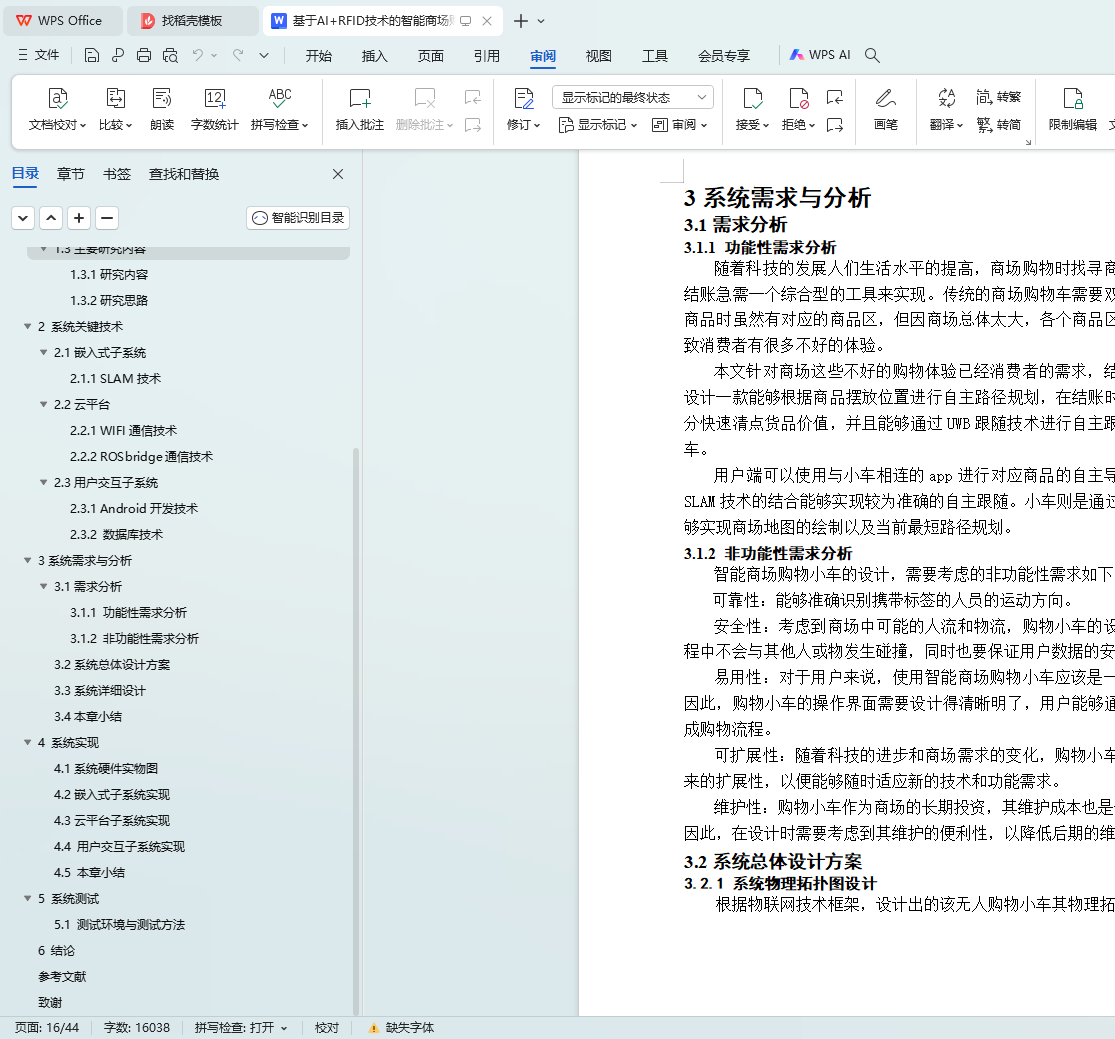Screen dimensions: 1115x1039
Task: Go to outline item 4.3 云平台子系统实现
Action: (112, 821)
